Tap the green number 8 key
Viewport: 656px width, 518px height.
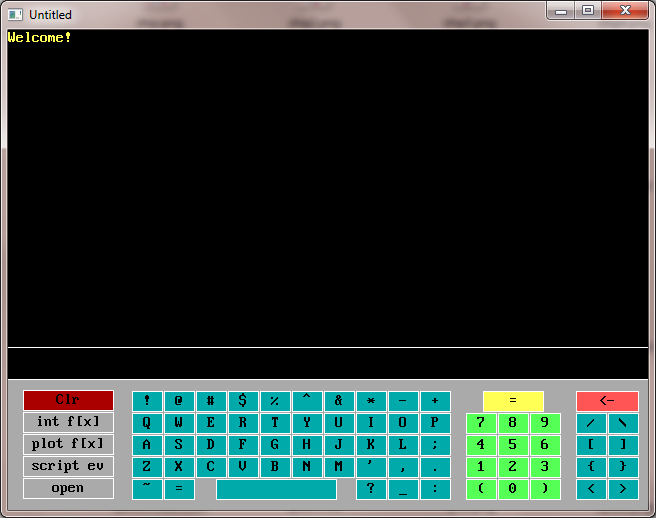(x=513, y=423)
